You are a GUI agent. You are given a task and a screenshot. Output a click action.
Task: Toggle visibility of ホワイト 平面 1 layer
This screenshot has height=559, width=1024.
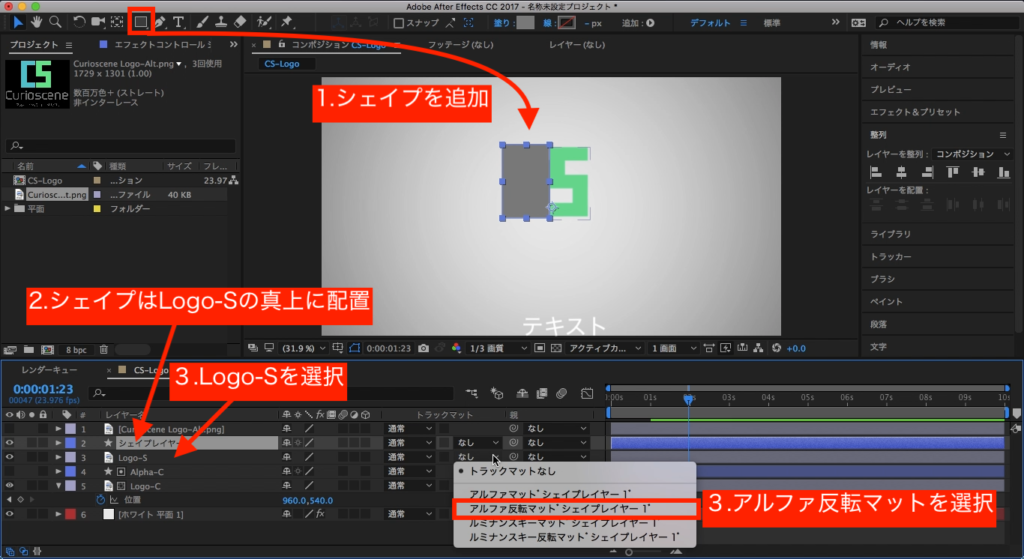coord(9,514)
